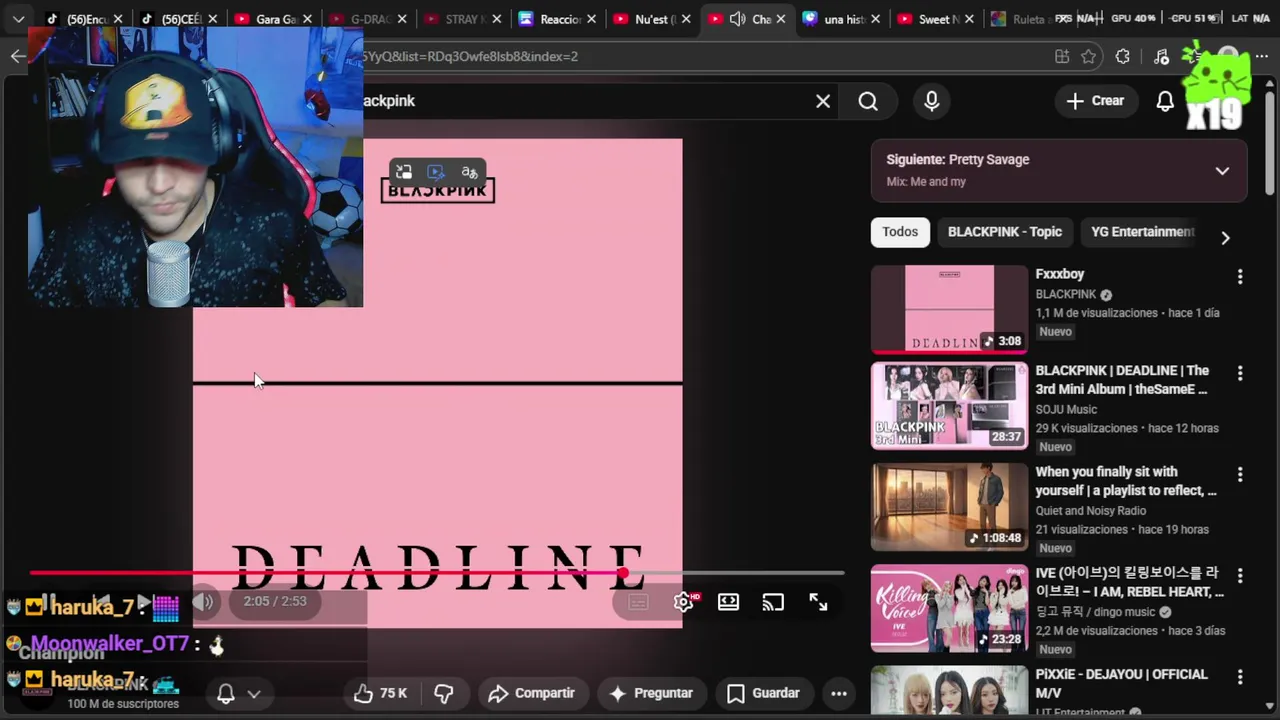Click the split screen icon in address bar
Viewport: 1280px width, 720px height.
pyautogui.click(x=1061, y=56)
